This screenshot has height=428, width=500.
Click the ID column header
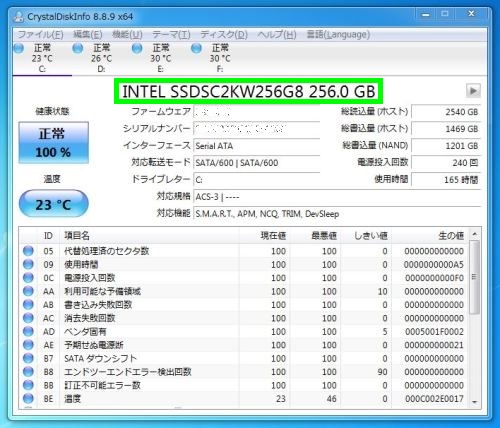coord(48,236)
